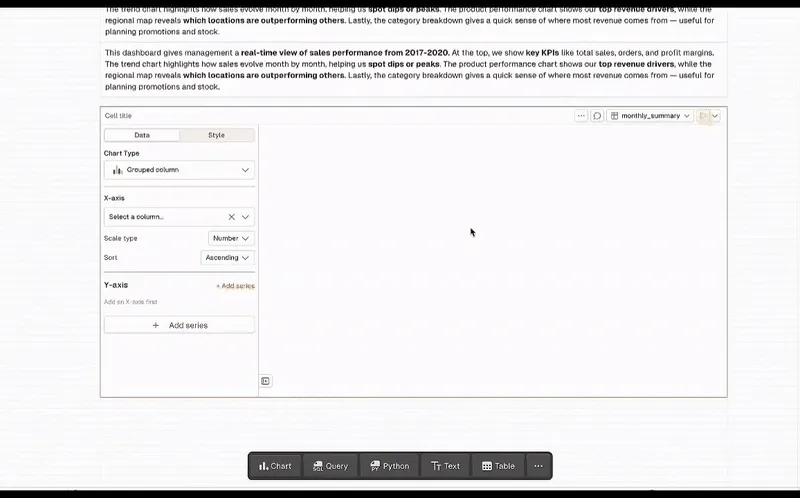This screenshot has width=800, height=498.
Task: Clear the X-axis column selection
Action: [231, 217]
